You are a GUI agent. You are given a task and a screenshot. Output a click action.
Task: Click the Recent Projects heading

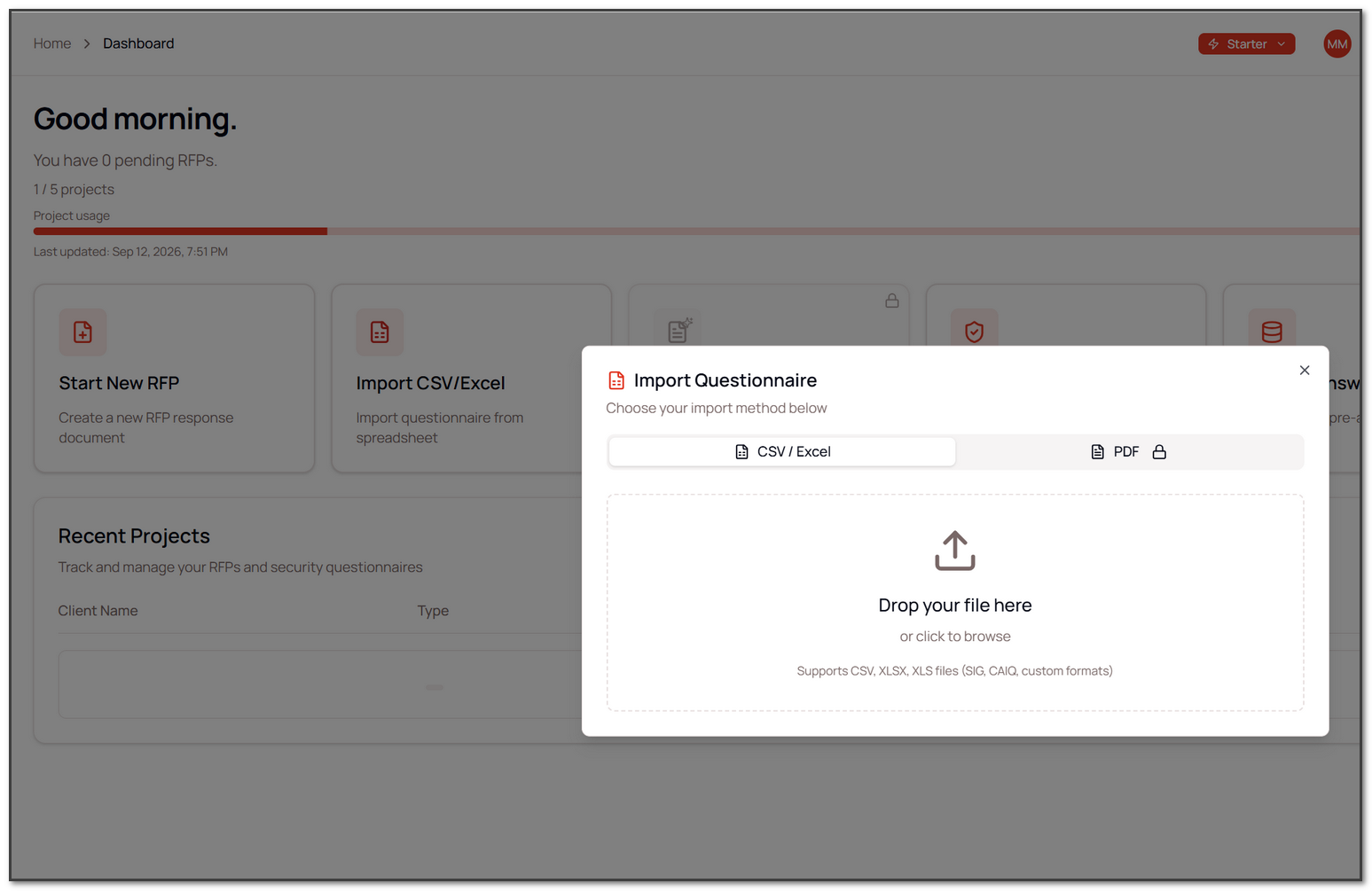134,536
